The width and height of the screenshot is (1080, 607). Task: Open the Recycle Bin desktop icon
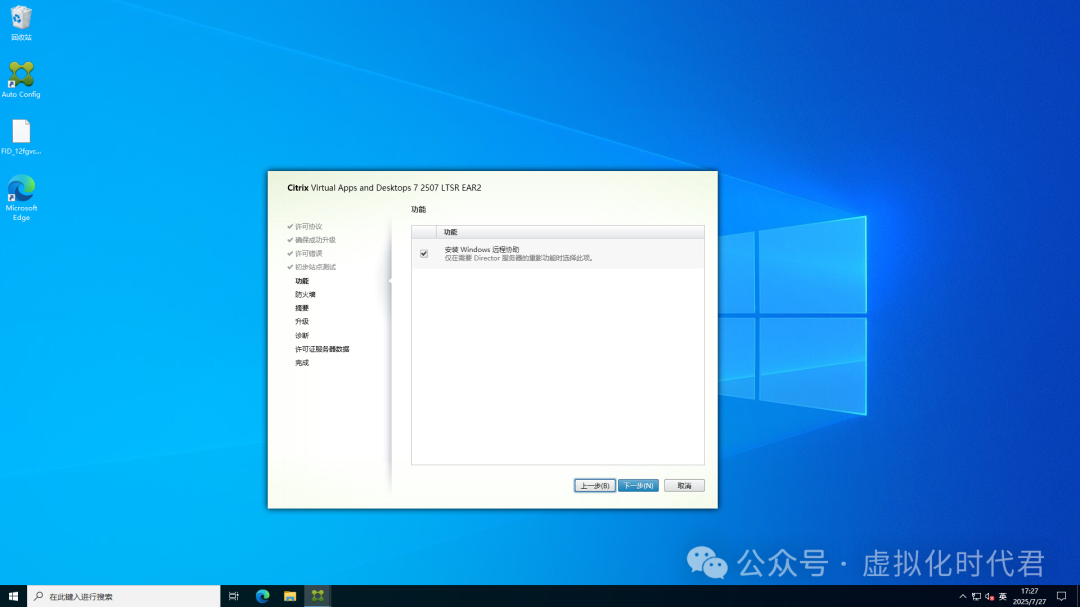[21, 23]
